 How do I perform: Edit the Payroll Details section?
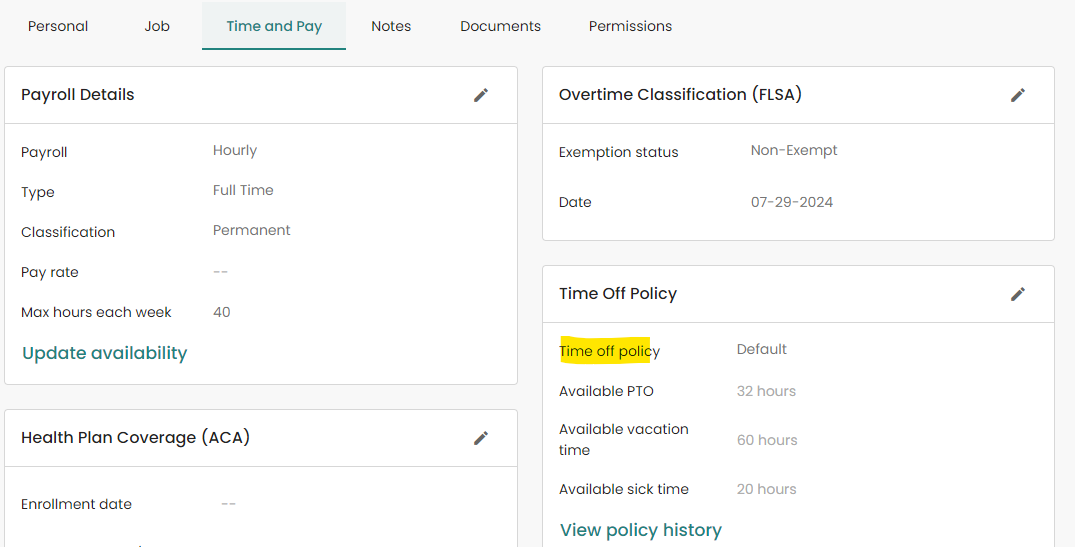pyautogui.click(x=481, y=95)
